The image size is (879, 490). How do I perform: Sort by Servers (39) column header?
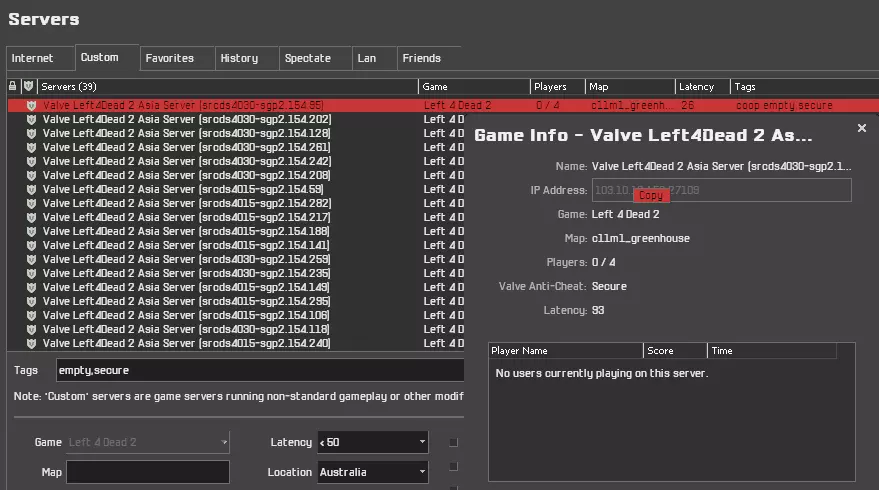(228, 86)
